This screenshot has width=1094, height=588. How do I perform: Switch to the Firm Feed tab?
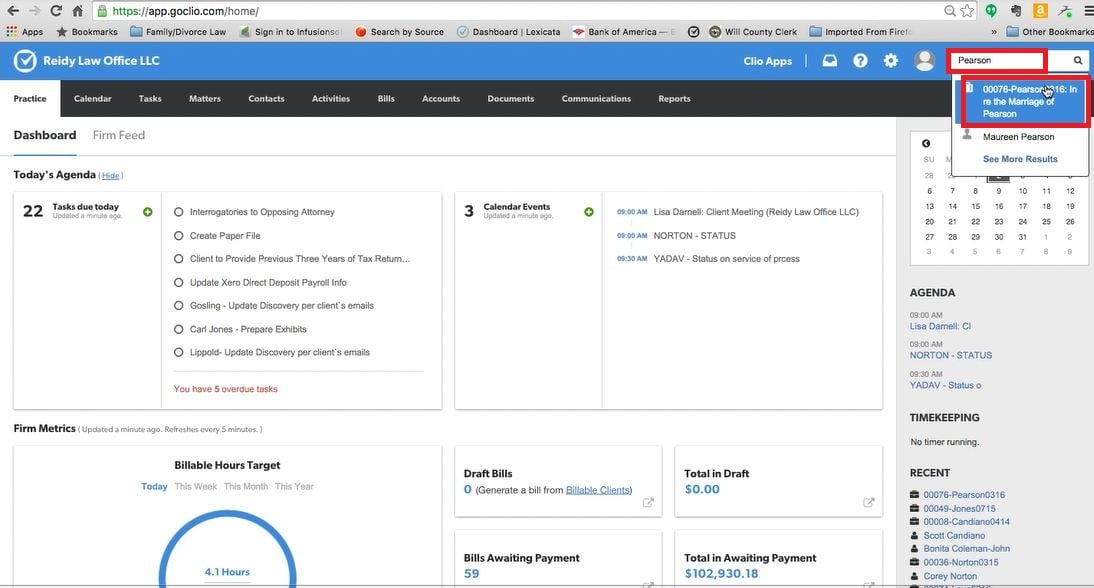click(x=118, y=135)
